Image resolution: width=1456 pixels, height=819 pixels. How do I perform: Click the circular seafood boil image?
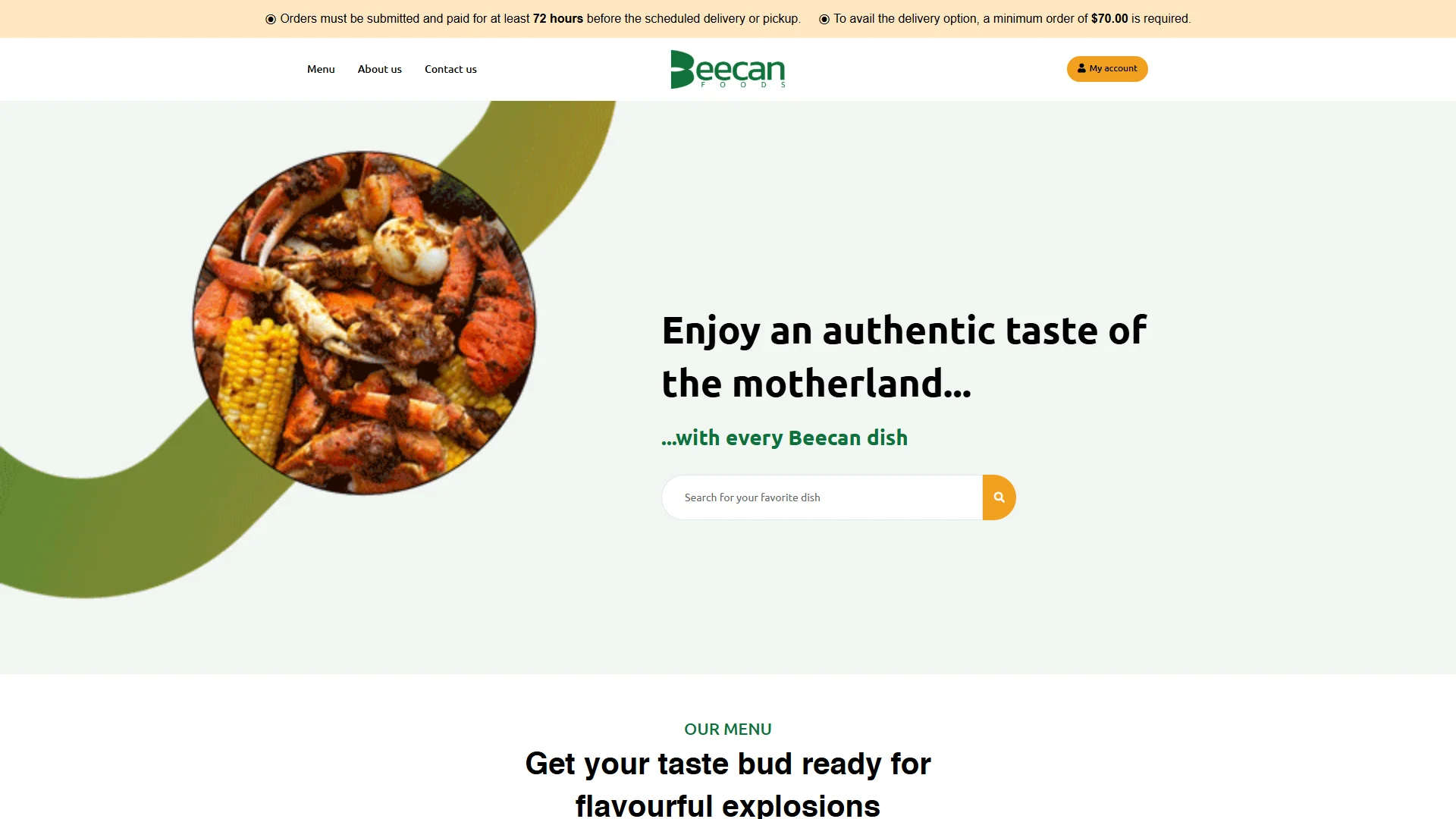click(x=364, y=323)
